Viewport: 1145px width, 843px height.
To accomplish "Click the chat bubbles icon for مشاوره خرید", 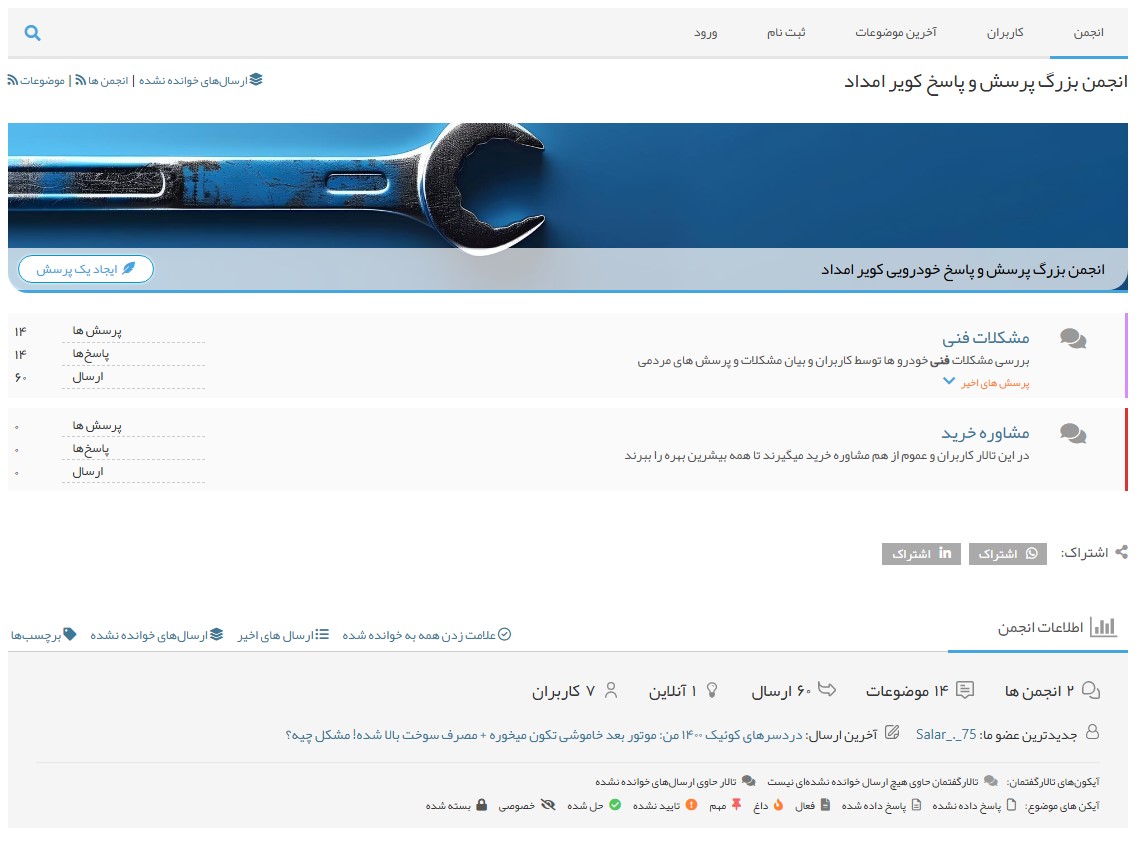I will [1073, 433].
